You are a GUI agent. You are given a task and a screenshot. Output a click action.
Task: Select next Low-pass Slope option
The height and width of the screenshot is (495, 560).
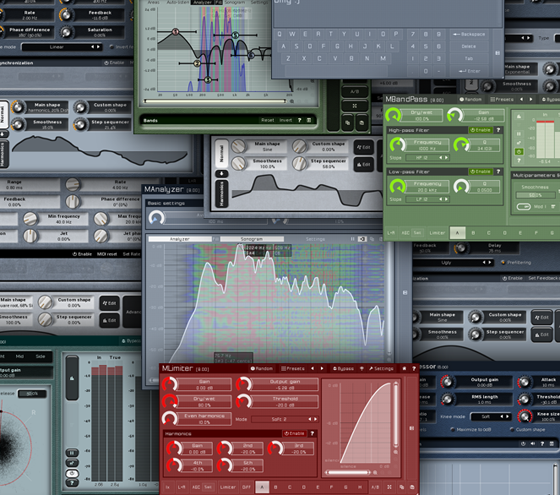(x=446, y=199)
